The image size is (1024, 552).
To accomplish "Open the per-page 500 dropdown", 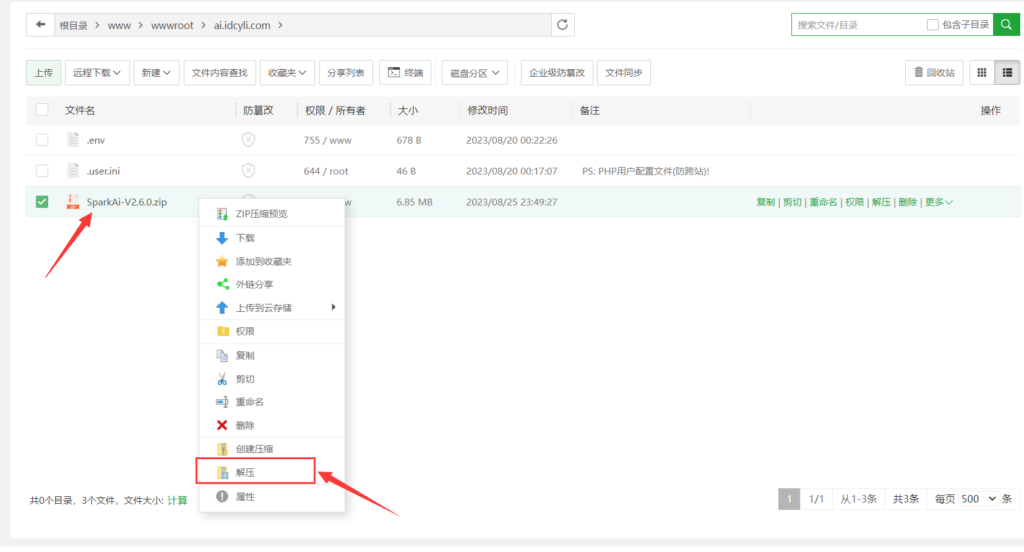I will point(977,499).
